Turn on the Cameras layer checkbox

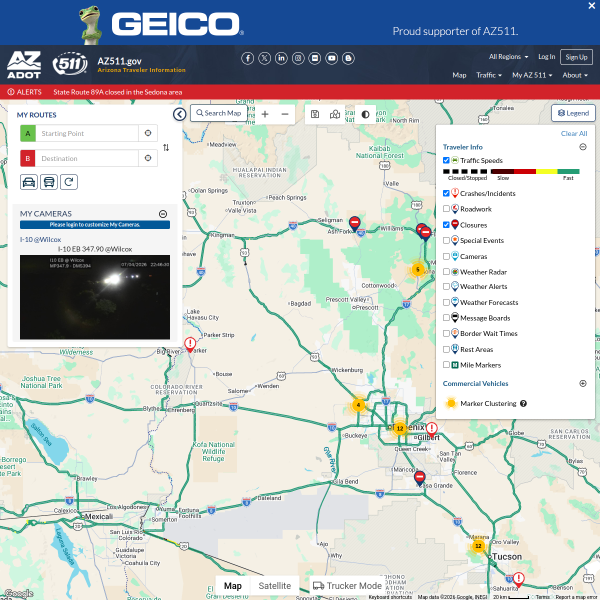(446, 256)
